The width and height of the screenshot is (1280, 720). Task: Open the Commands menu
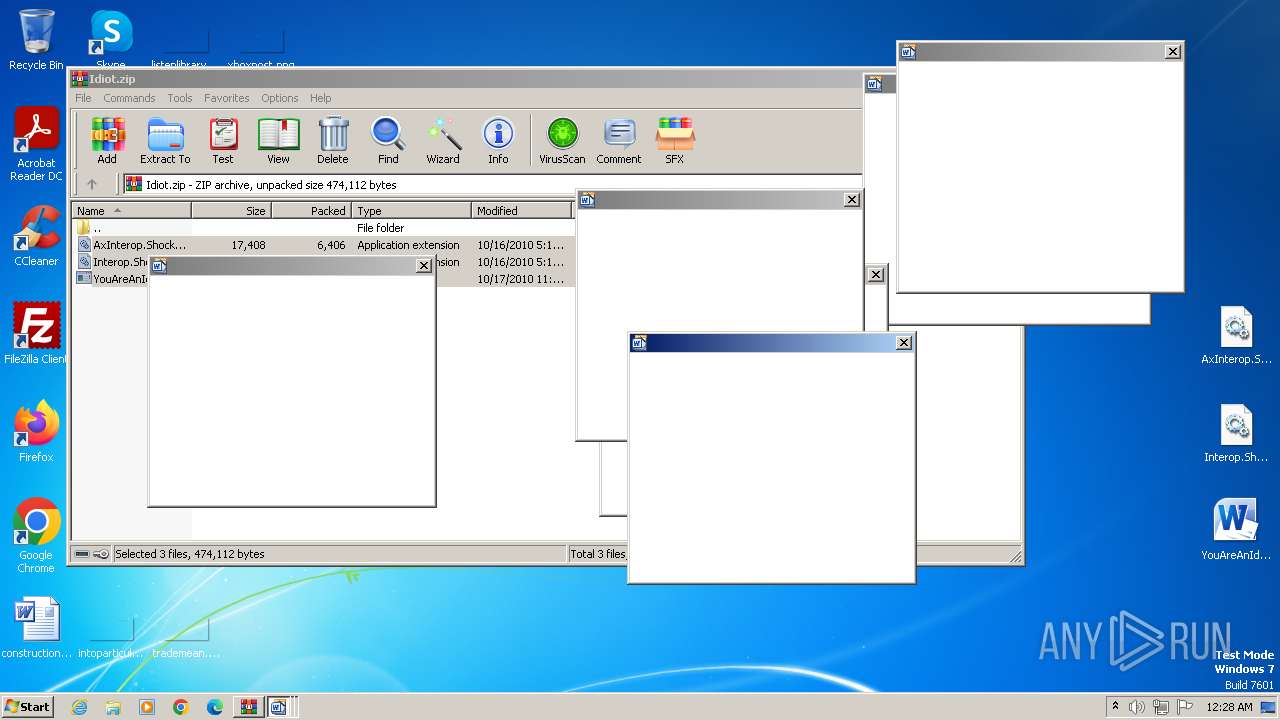(129, 98)
